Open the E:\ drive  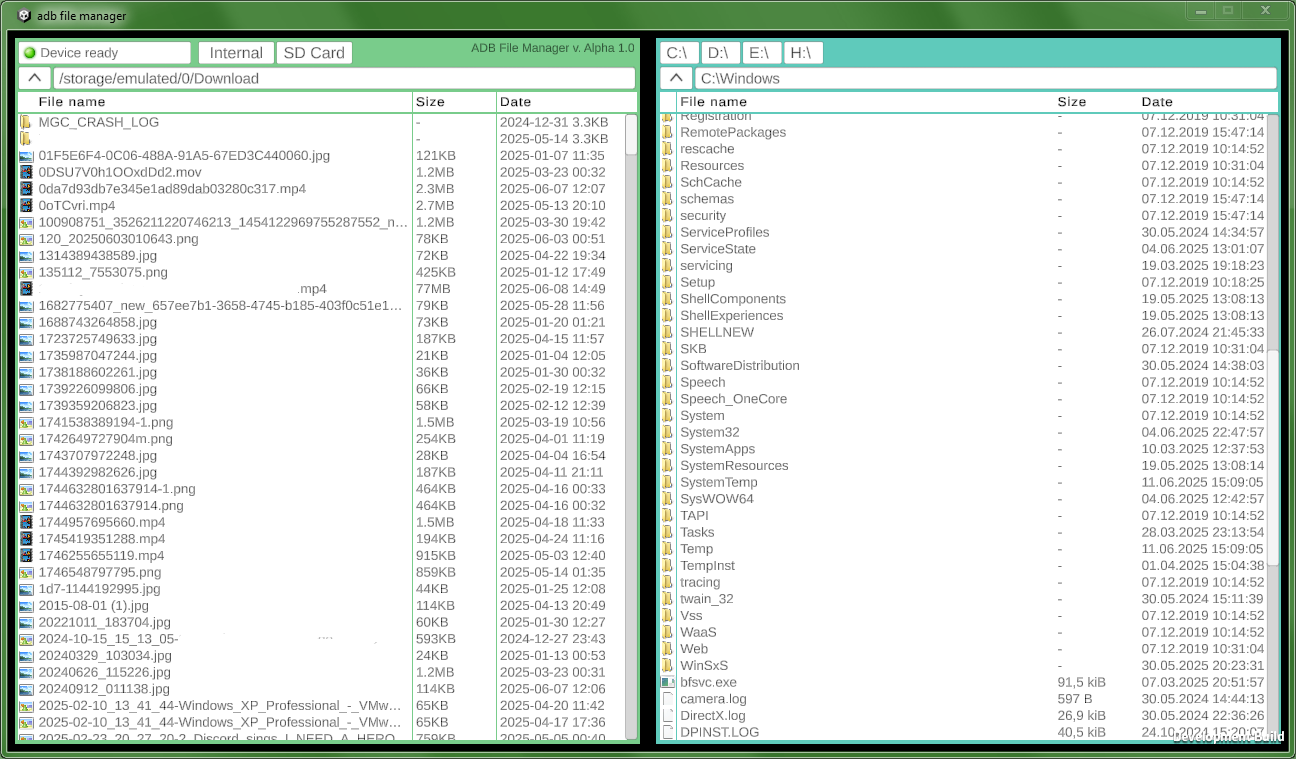point(760,53)
